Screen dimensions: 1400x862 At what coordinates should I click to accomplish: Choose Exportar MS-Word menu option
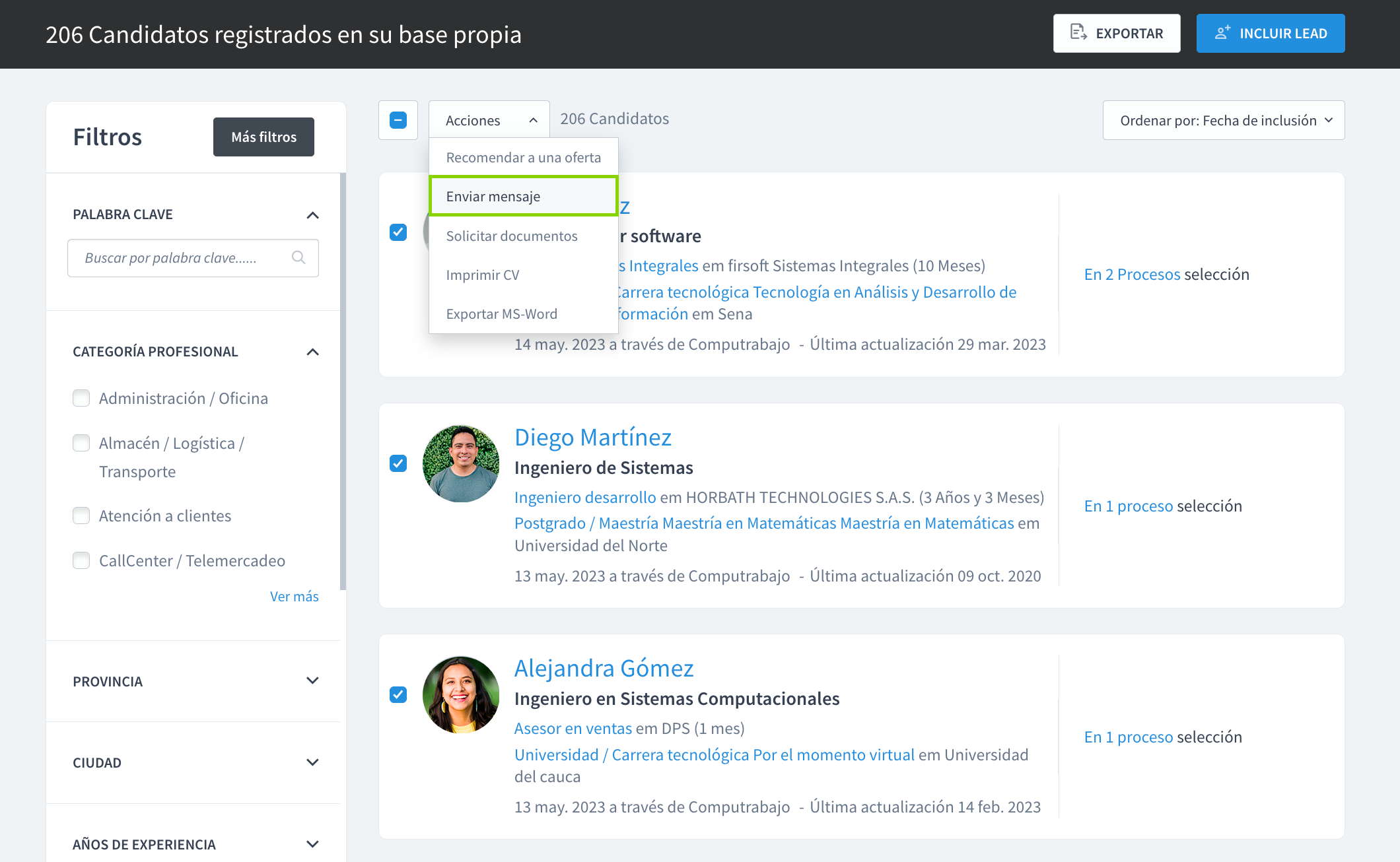501,314
